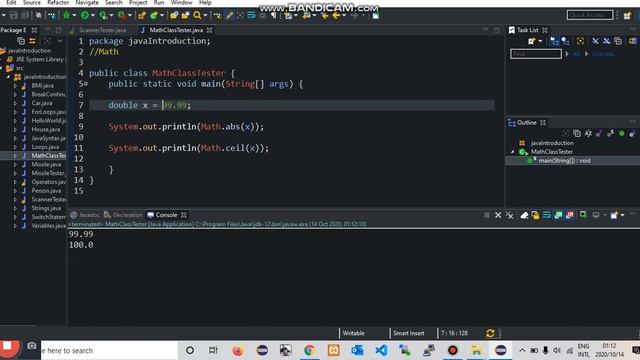Create a new Java class
This screenshot has width=640, height=360.
click(x=154, y=16)
